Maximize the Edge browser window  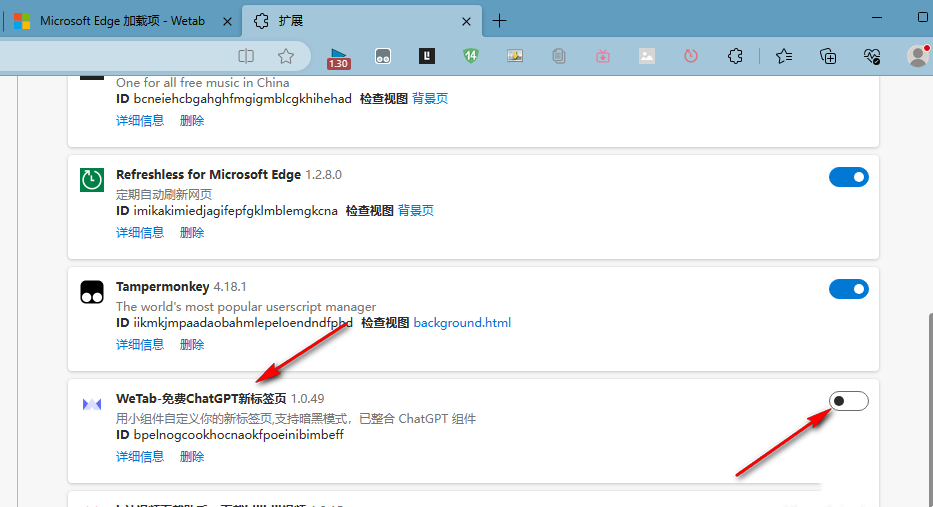pos(923,17)
